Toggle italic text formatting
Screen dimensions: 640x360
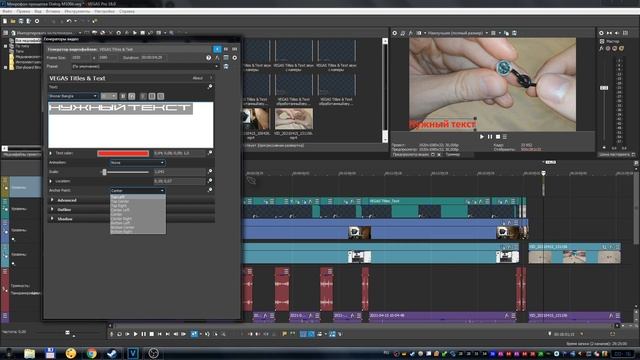131,96
